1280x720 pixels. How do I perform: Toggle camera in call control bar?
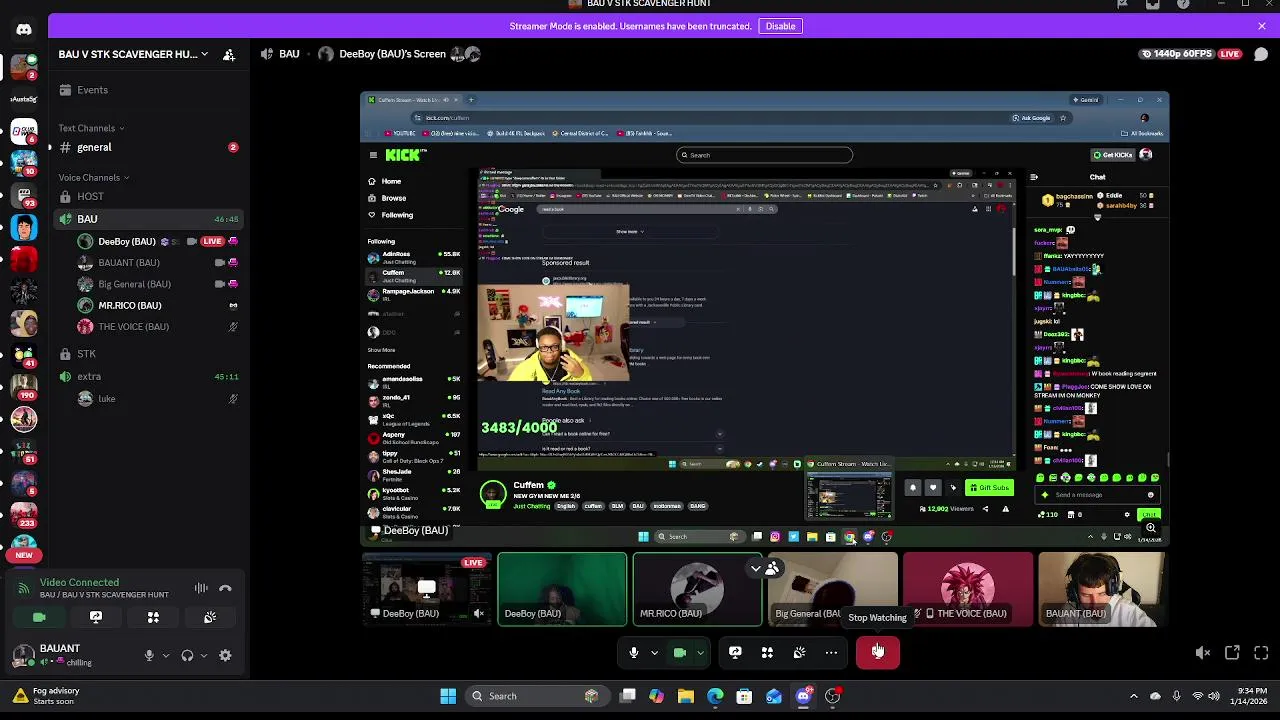tap(679, 653)
